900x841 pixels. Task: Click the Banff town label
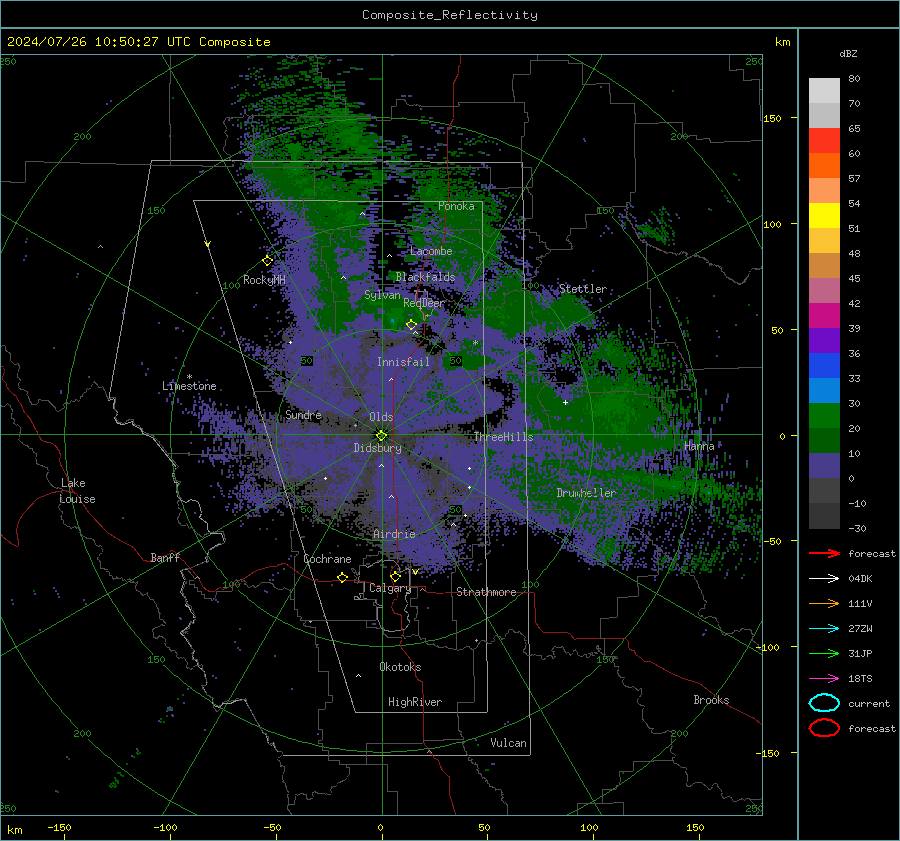coord(165,557)
